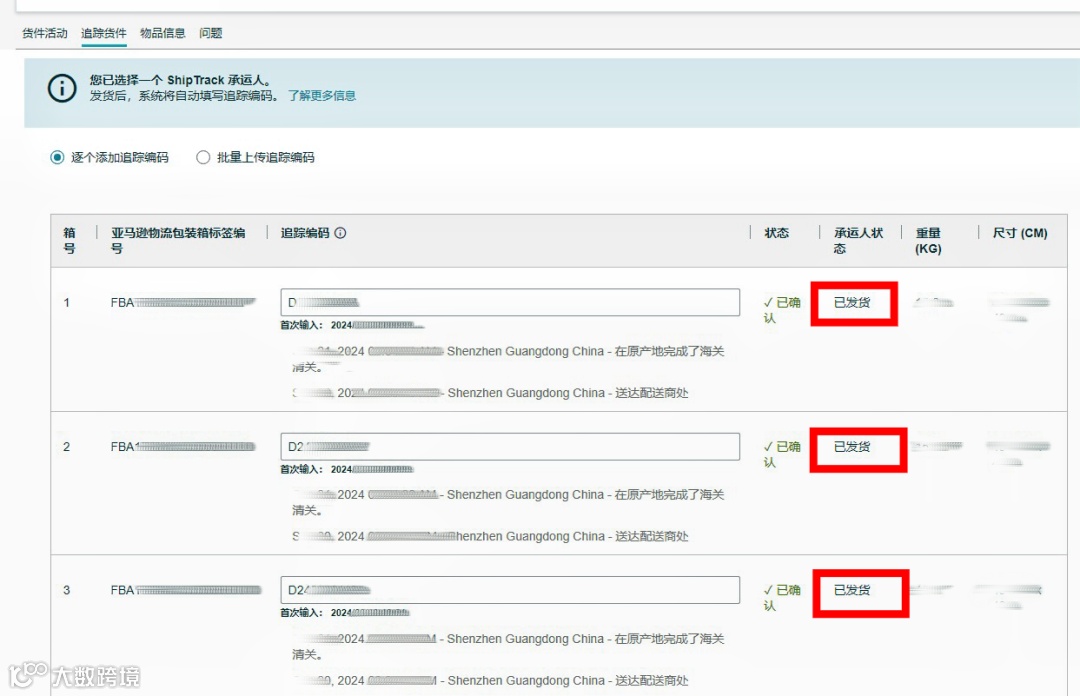This screenshot has height=696, width=1080.
Task: Choose 批量上传追踪编码 radio option
Action: [203, 157]
